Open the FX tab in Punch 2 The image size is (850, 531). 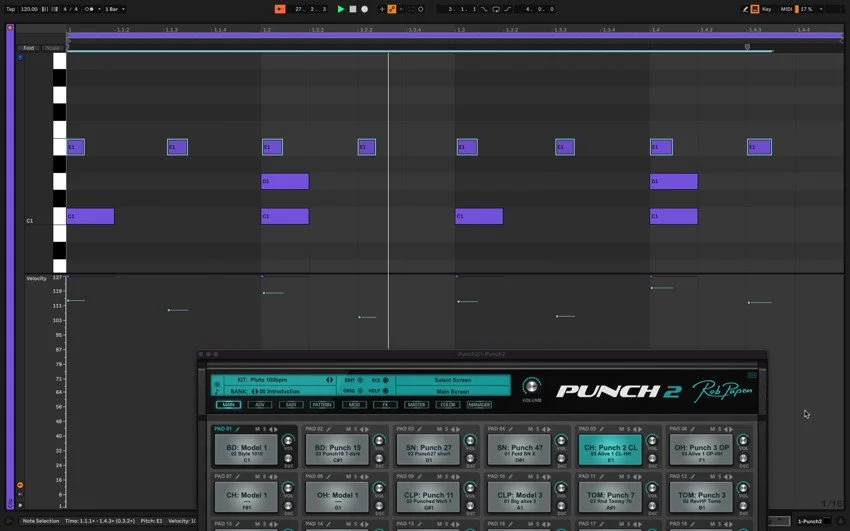(385, 405)
